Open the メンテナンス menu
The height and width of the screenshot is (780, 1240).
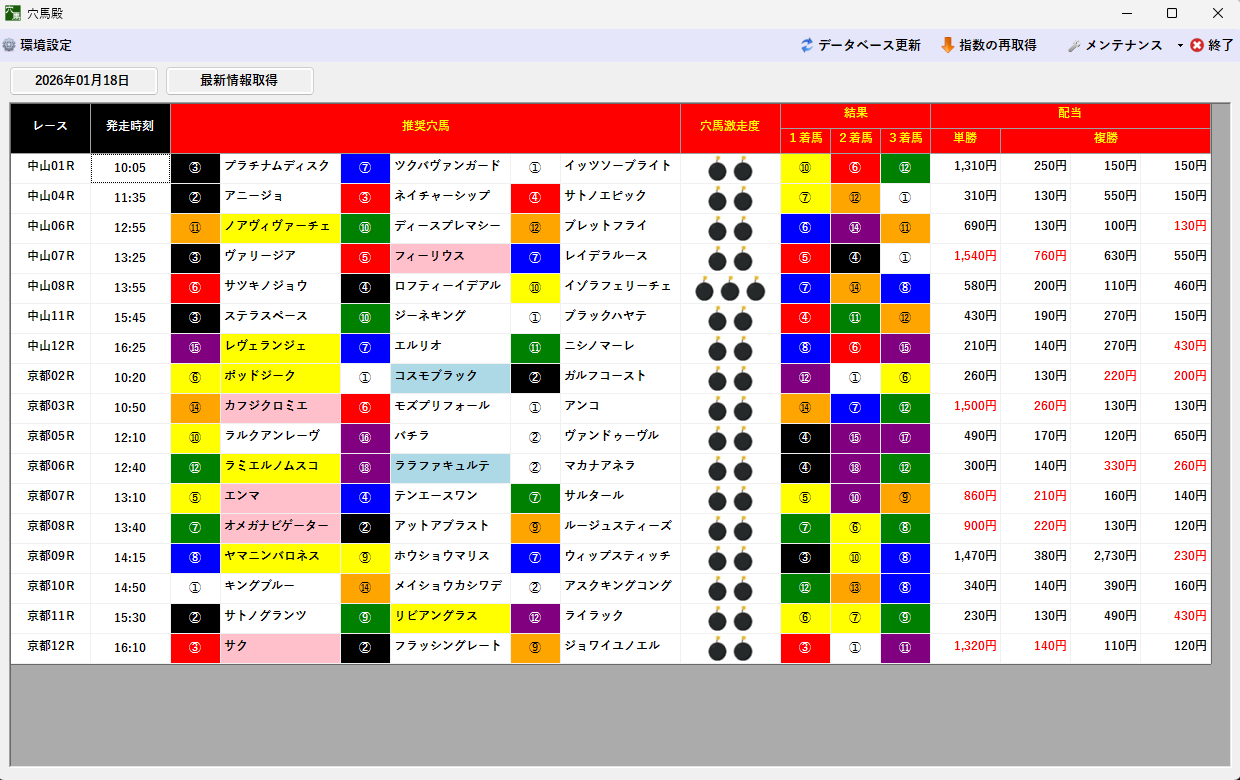[x=1123, y=45]
